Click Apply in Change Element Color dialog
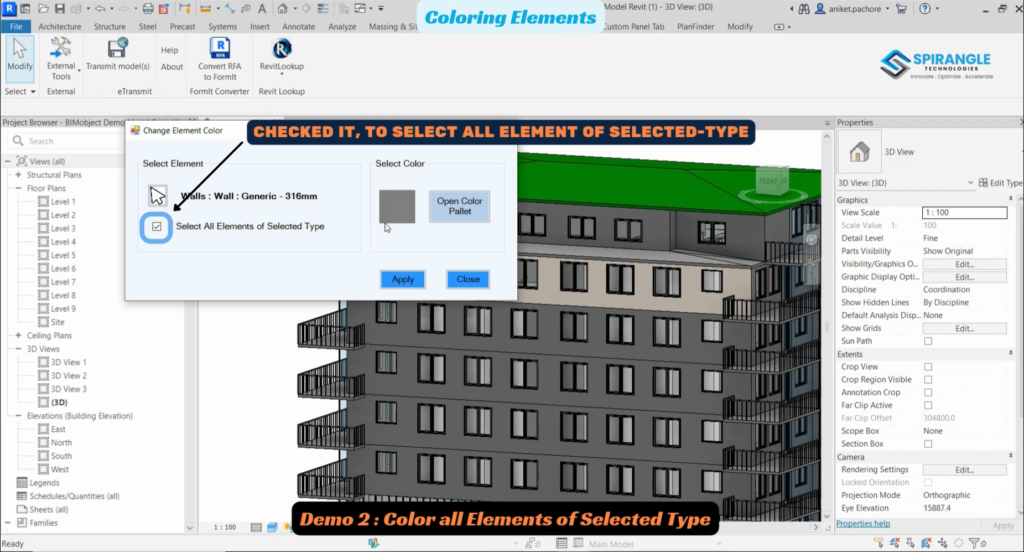The width and height of the screenshot is (1024, 552). click(403, 280)
